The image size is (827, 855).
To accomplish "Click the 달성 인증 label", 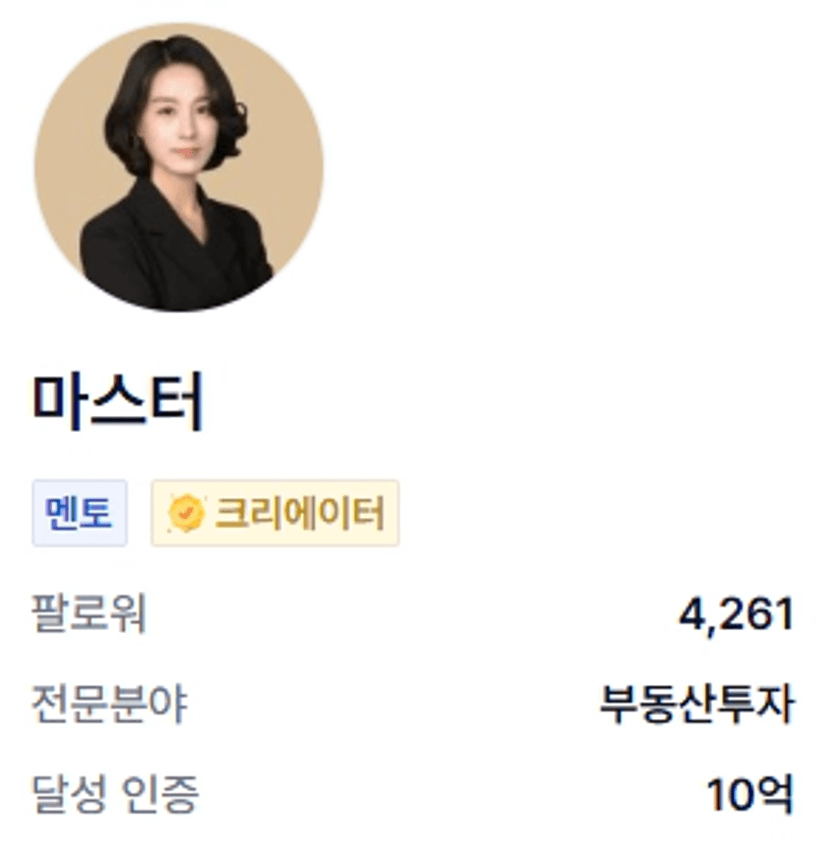I will (x=116, y=794).
